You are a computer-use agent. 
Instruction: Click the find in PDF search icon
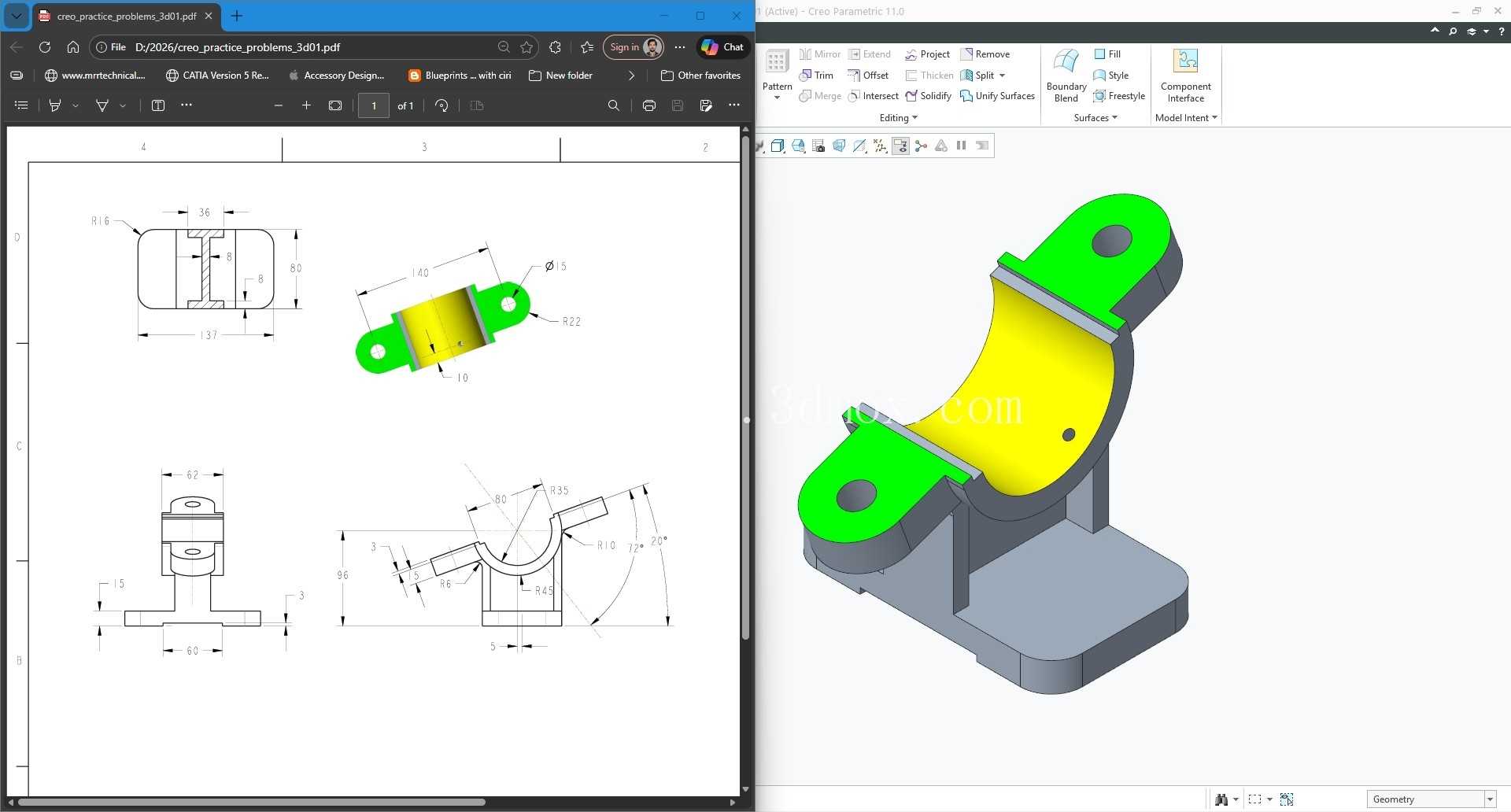coord(614,105)
